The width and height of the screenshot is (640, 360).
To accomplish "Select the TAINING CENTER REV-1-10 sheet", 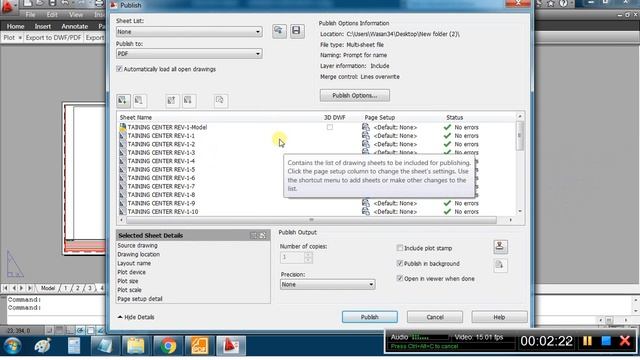I will [162, 212].
